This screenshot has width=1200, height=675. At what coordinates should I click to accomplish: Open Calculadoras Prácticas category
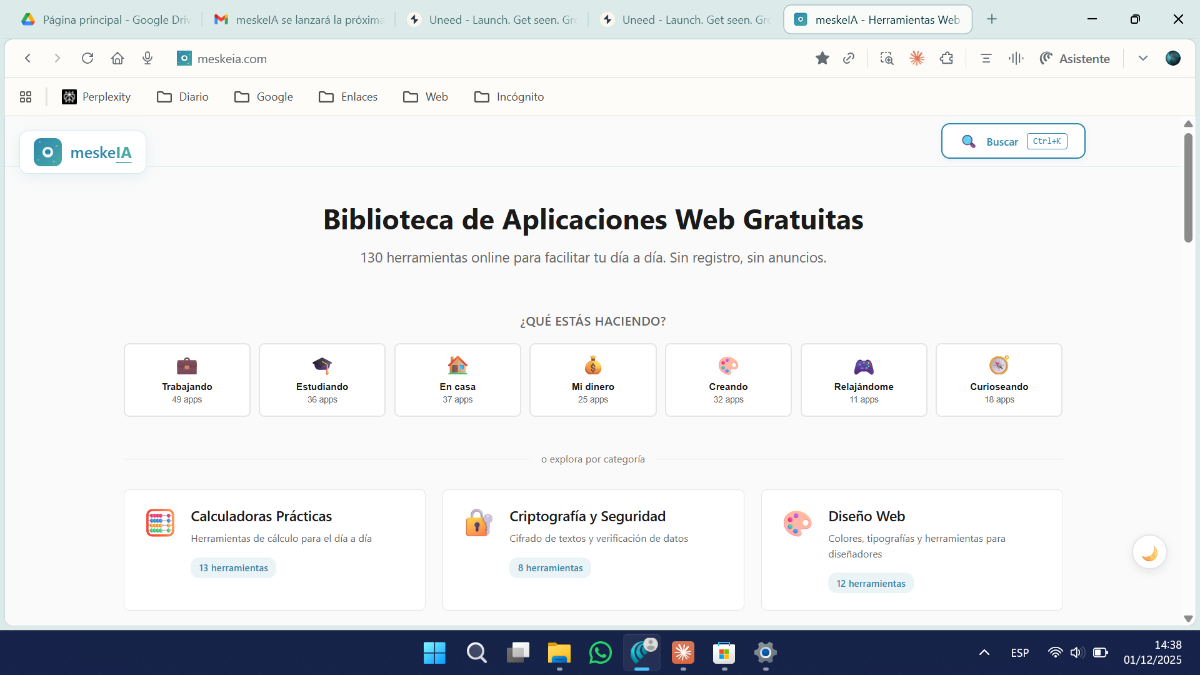(261, 517)
